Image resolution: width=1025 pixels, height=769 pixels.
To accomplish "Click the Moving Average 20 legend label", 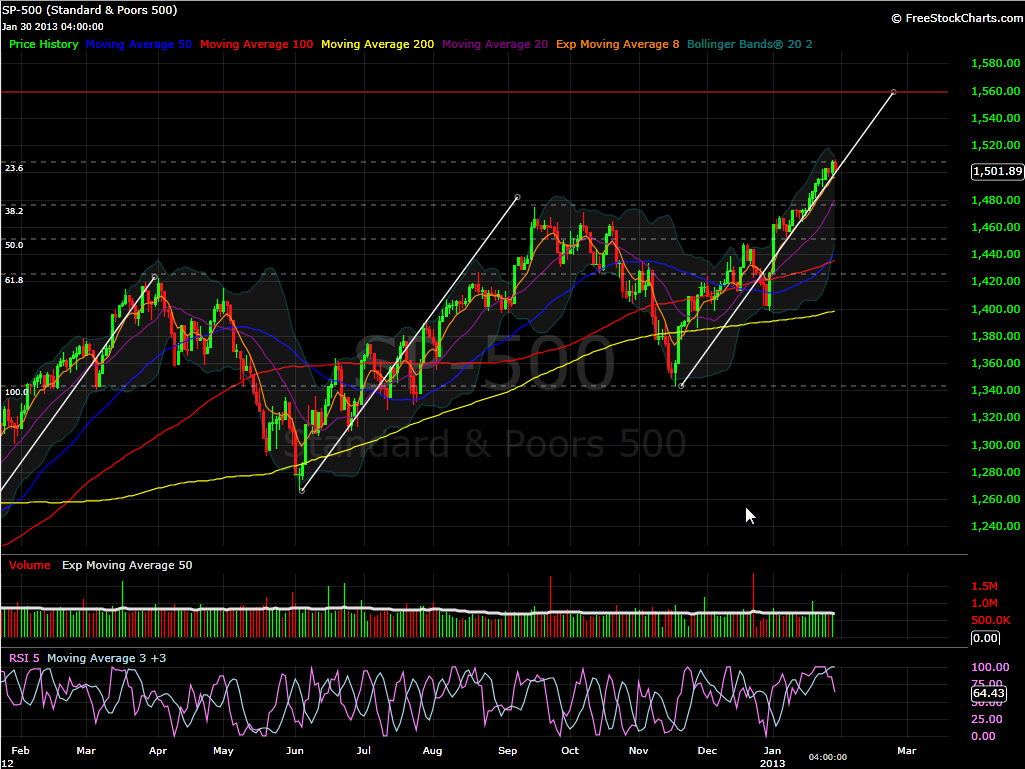I will click(x=495, y=44).
